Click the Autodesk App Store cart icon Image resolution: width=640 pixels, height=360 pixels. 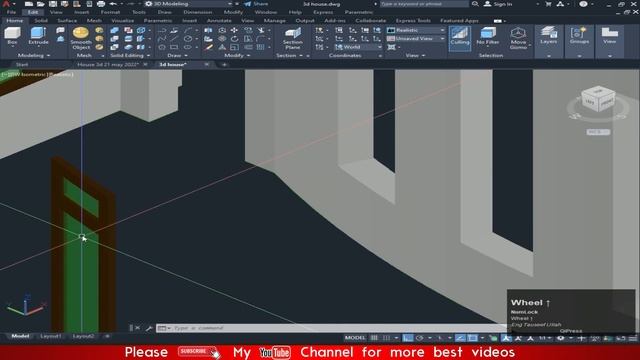548,4
